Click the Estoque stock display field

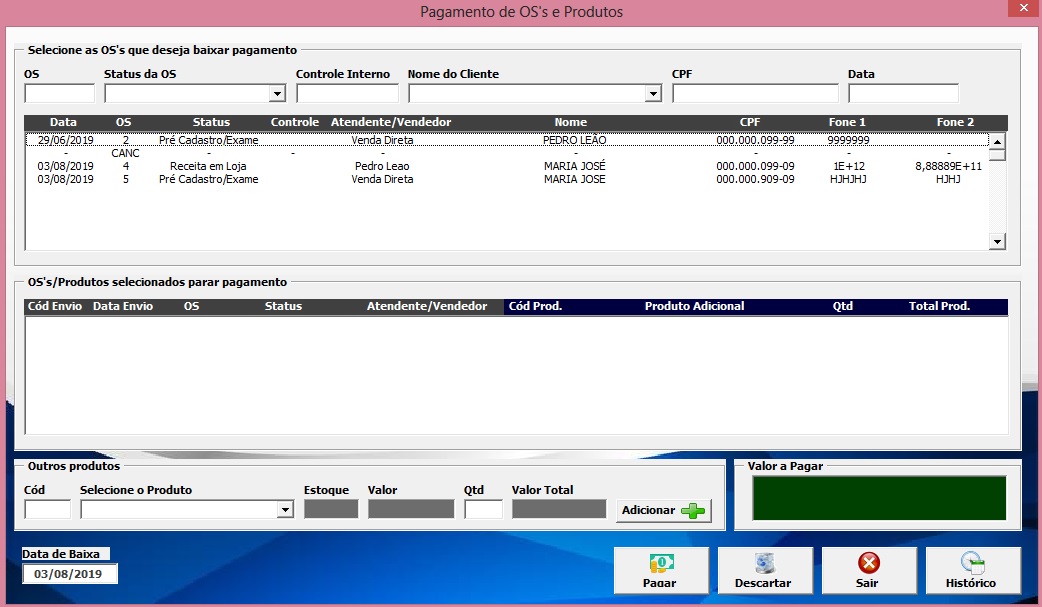(x=331, y=510)
